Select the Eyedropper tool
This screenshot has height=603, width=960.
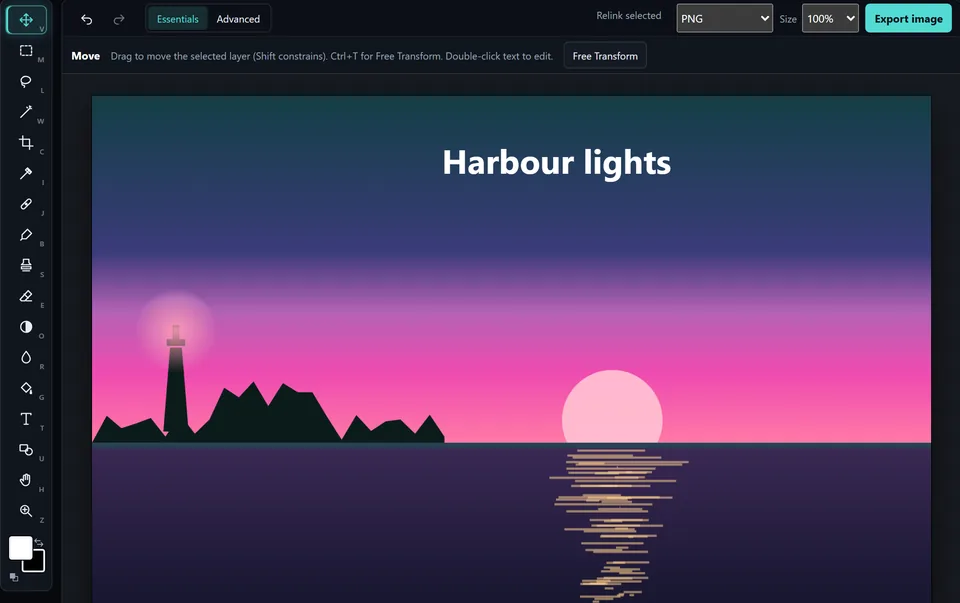click(x=26, y=173)
